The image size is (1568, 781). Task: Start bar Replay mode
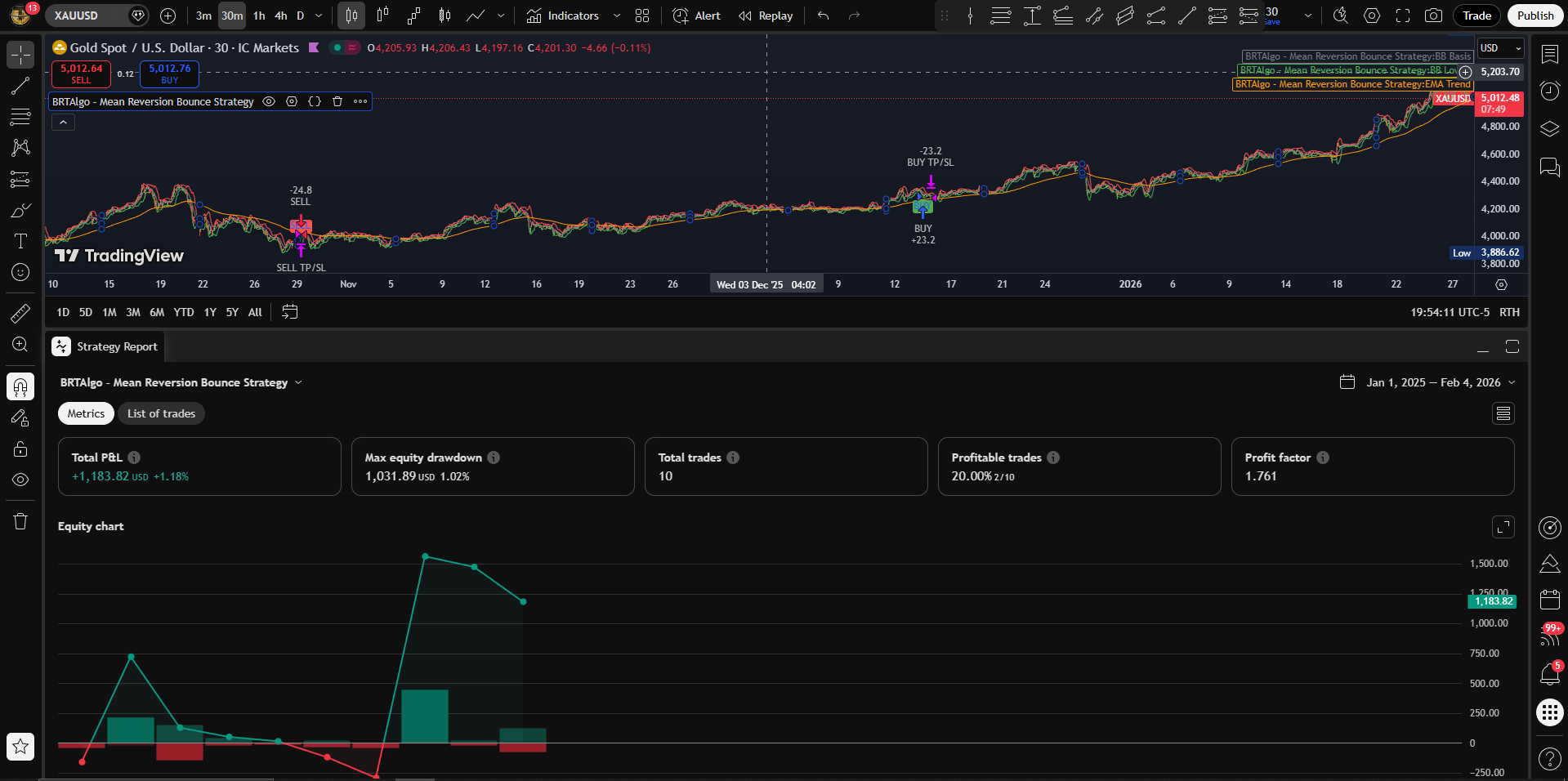(766, 16)
